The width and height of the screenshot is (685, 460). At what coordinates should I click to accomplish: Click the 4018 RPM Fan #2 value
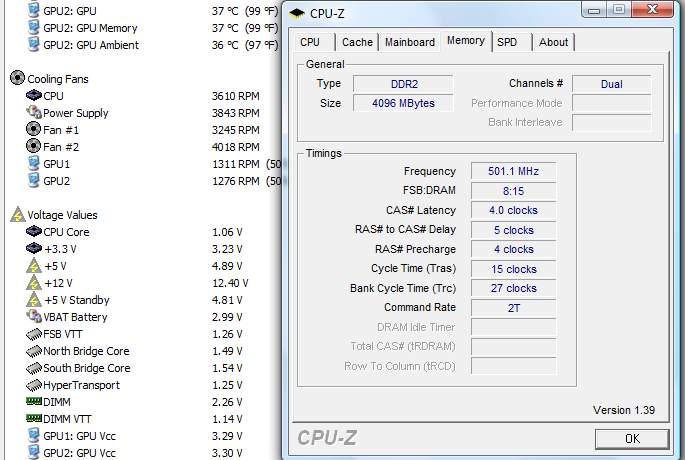236,147
